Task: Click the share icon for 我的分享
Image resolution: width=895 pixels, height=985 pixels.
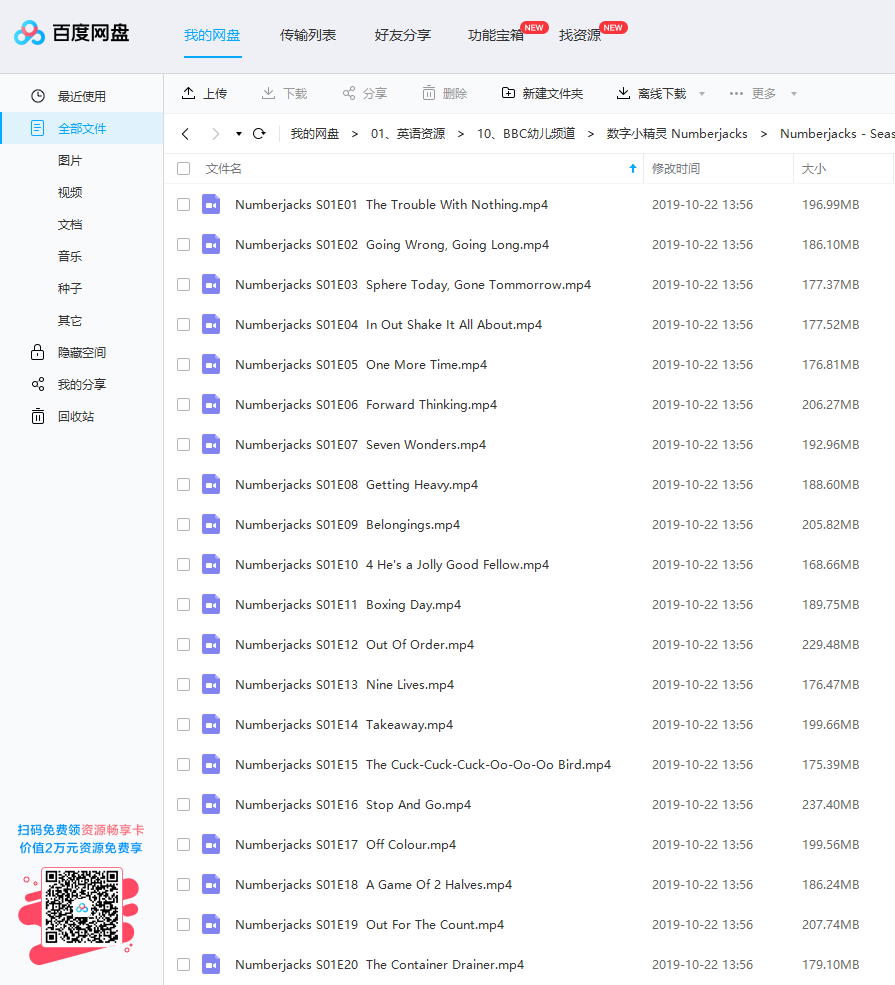Action: tap(38, 384)
